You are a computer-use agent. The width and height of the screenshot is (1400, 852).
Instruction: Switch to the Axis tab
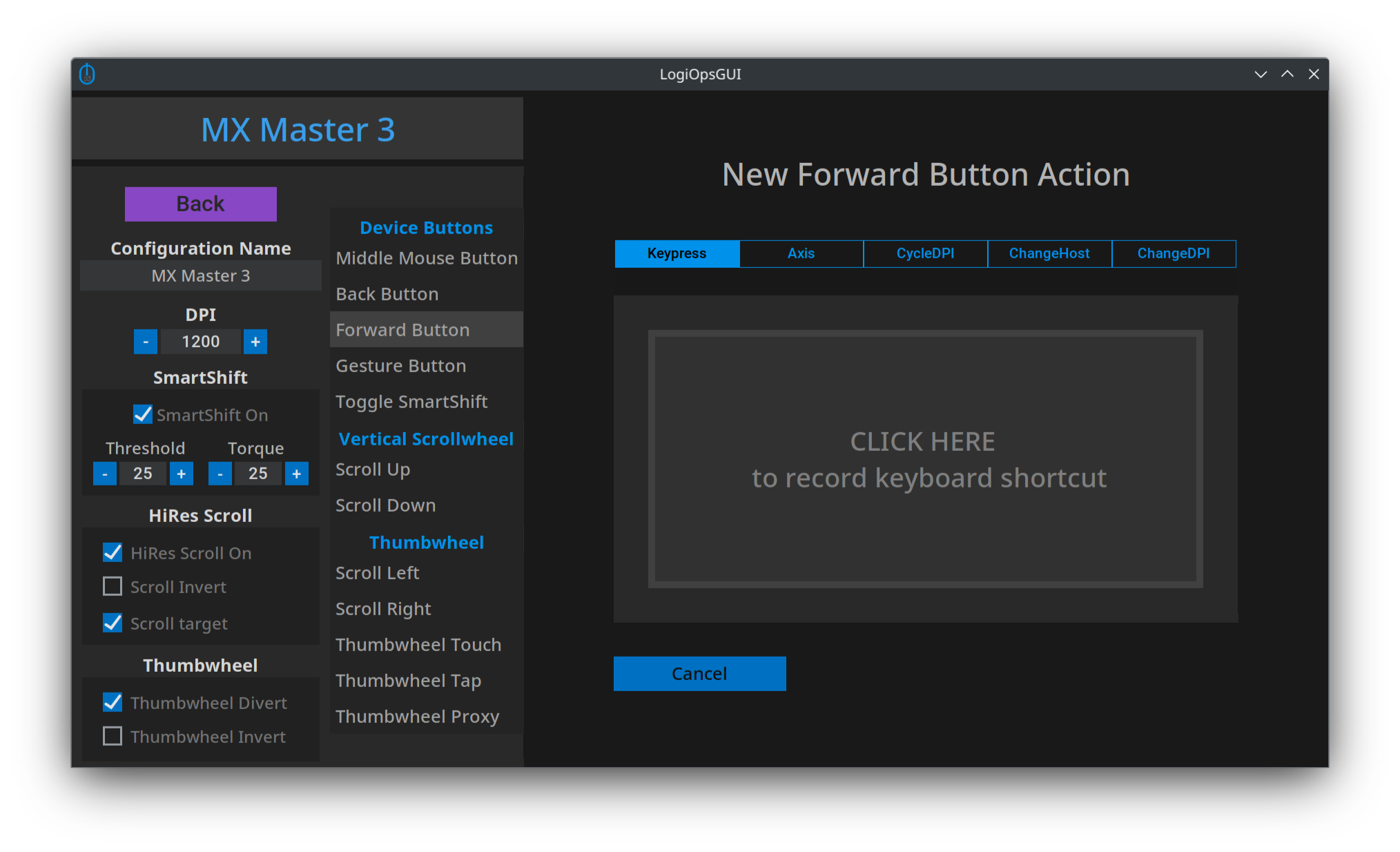click(801, 253)
